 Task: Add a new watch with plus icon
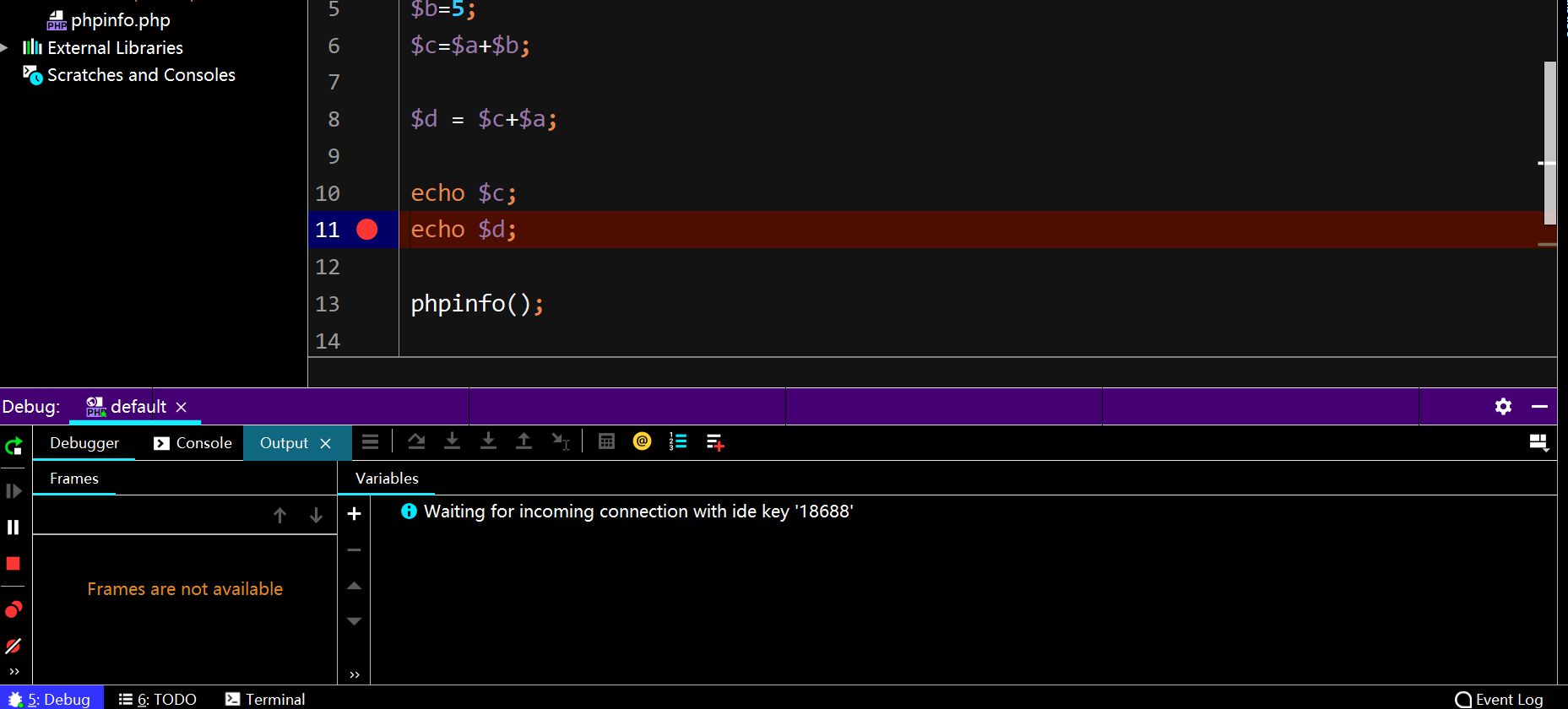click(x=355, y=513)
